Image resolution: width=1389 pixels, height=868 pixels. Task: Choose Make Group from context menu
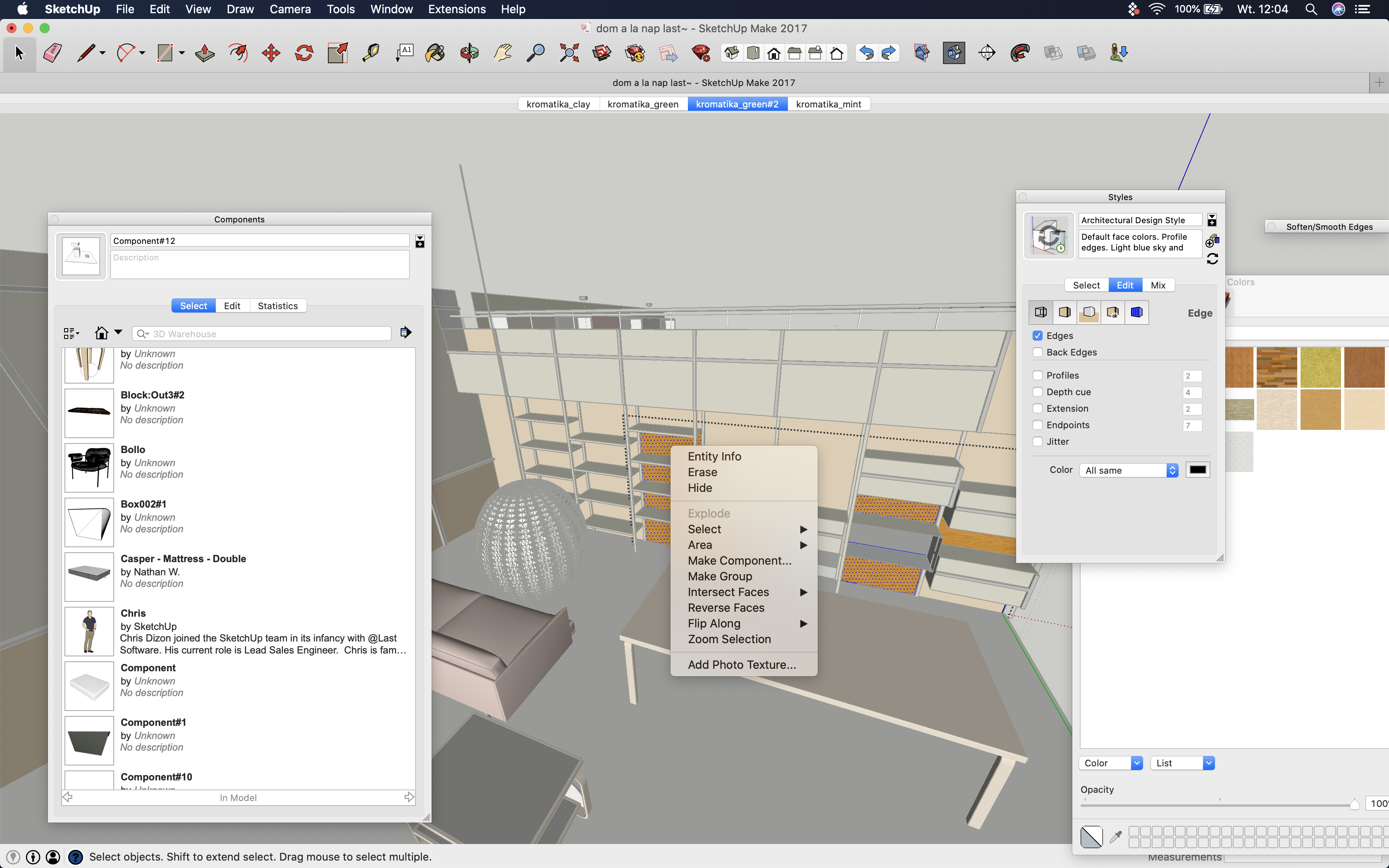point(720,576)
